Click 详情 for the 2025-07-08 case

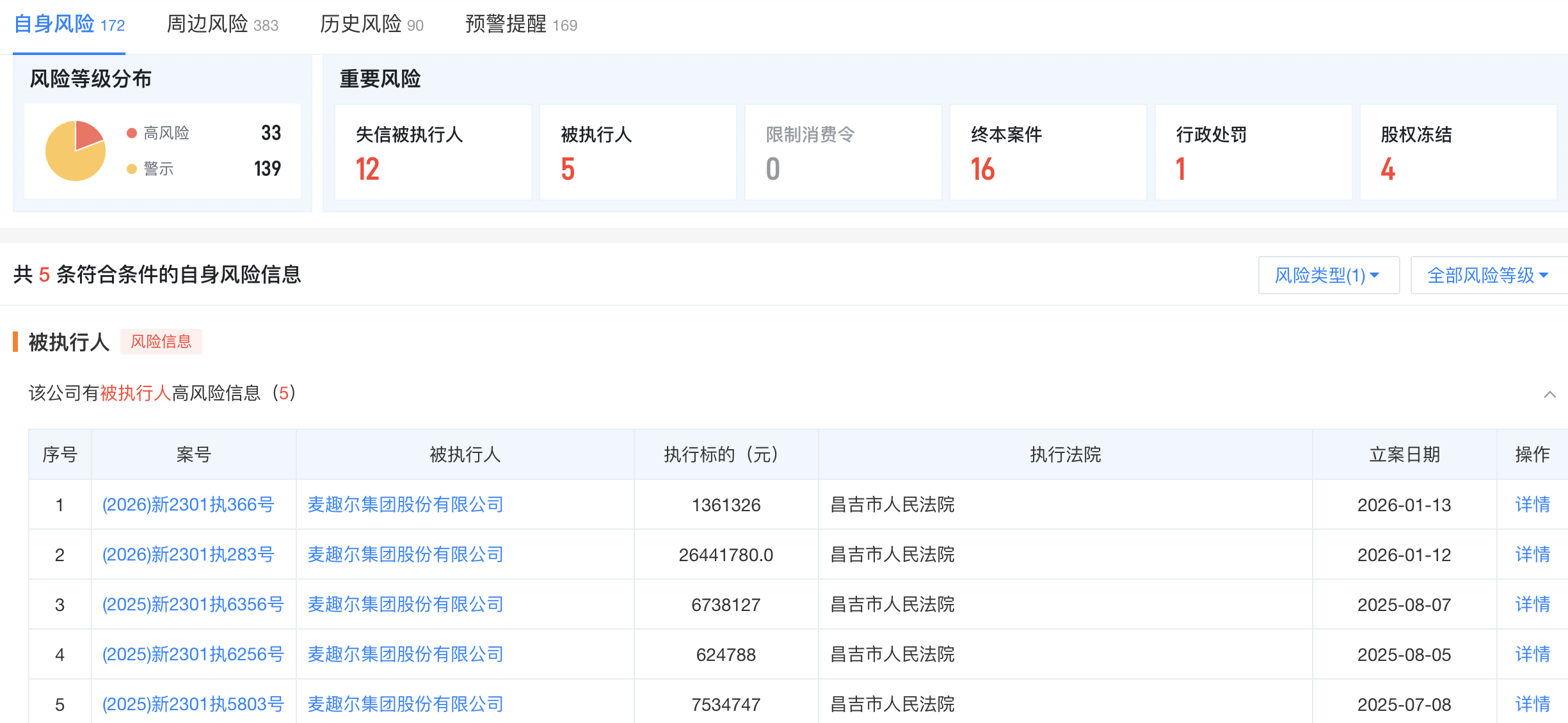1534,704
